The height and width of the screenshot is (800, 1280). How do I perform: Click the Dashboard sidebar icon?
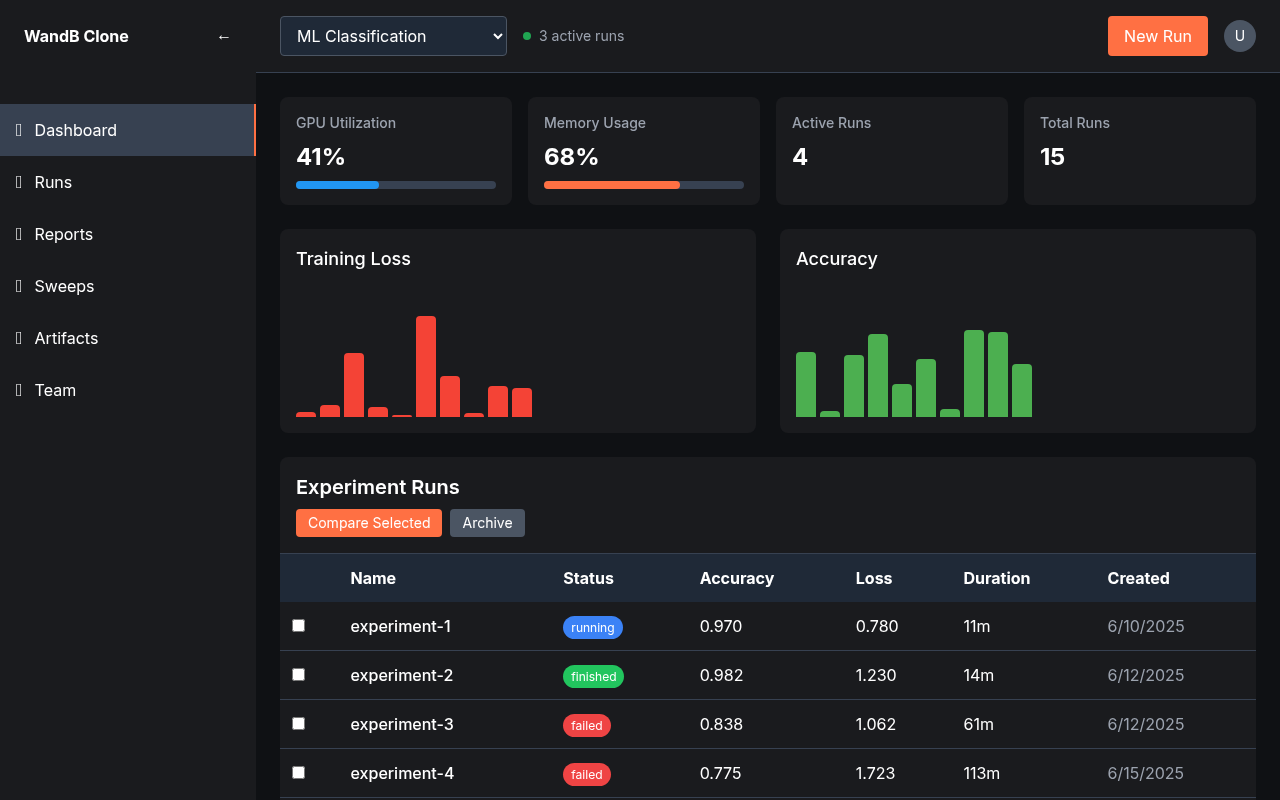click(x=19, y=130)
